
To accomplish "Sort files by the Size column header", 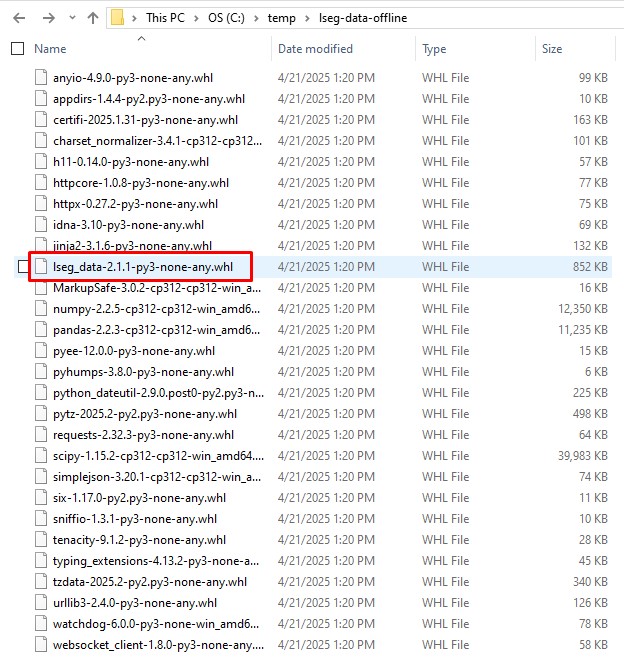I will [552, 49].
